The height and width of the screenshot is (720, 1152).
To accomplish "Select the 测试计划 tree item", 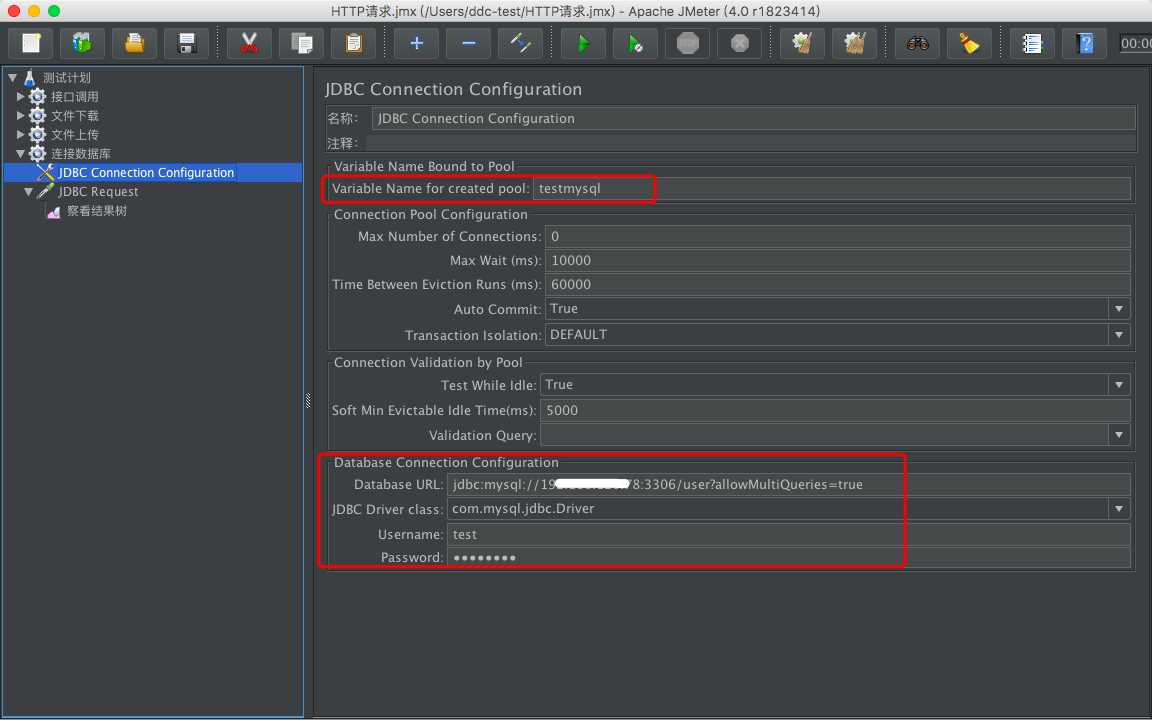I will [x=67, y=77].
